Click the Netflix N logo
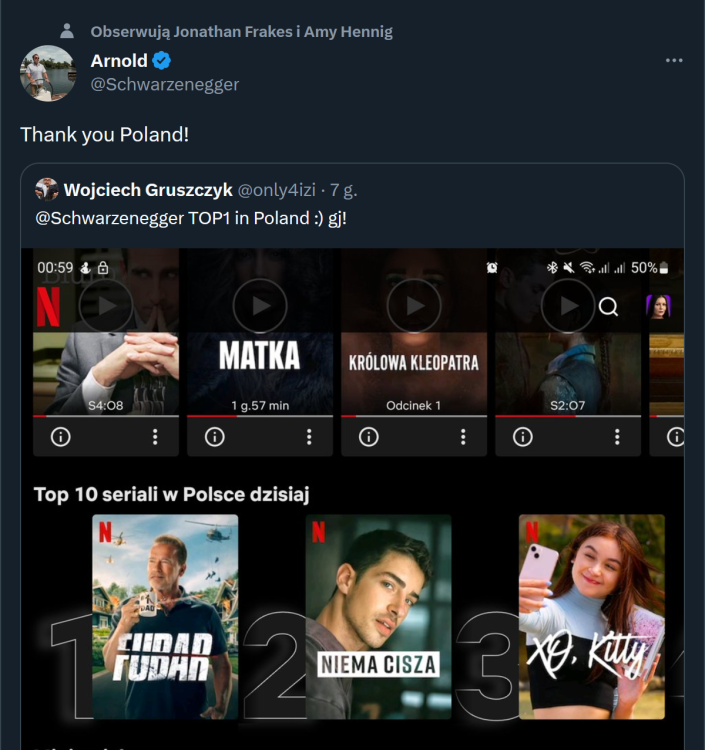Image resolution: width=705 pixels, height=750 pixels. pyautogui.click(x=47, y=307)
